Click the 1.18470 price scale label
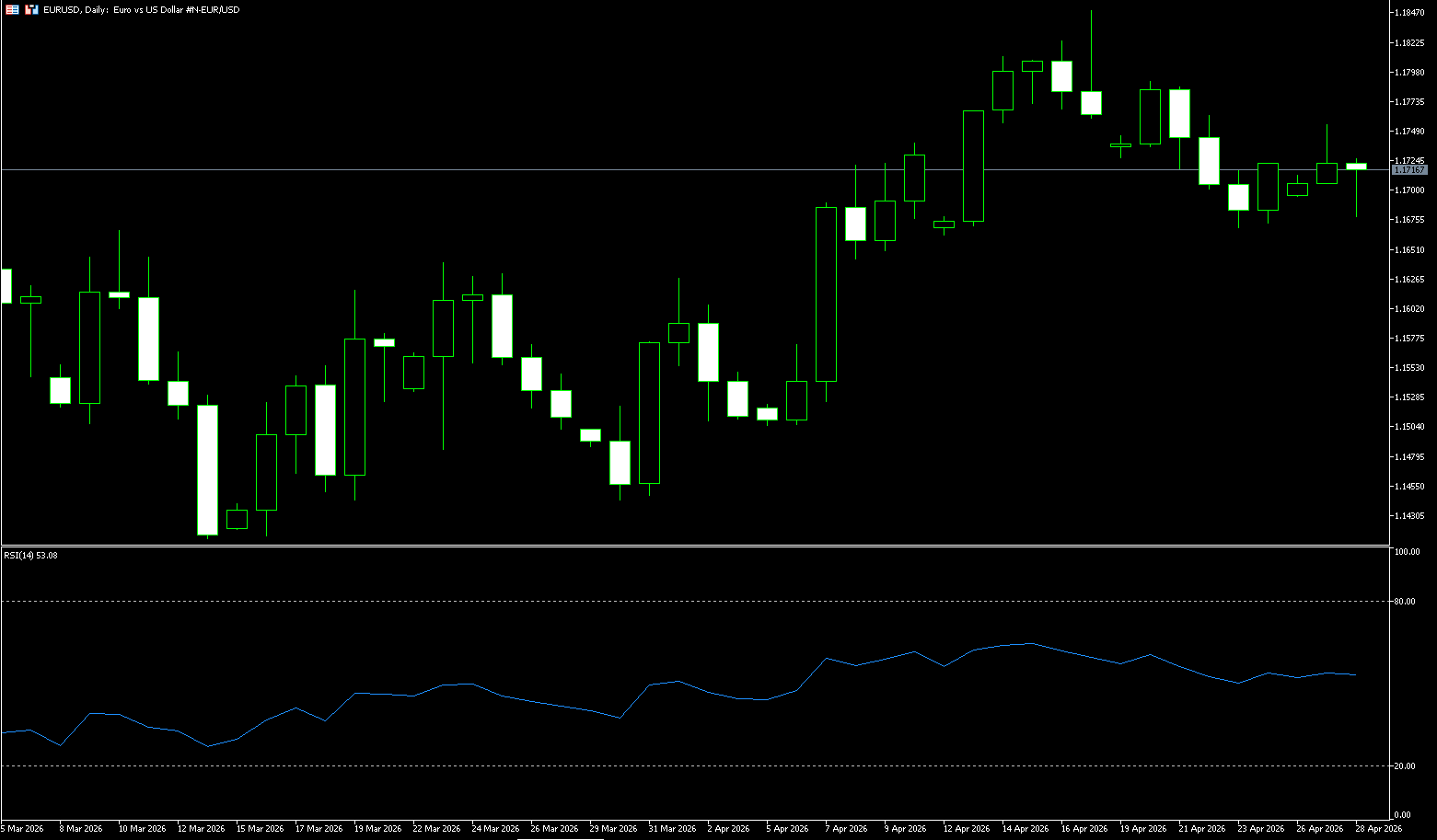Viewport: 1437px width, 840px height. tap(1409, 13)
